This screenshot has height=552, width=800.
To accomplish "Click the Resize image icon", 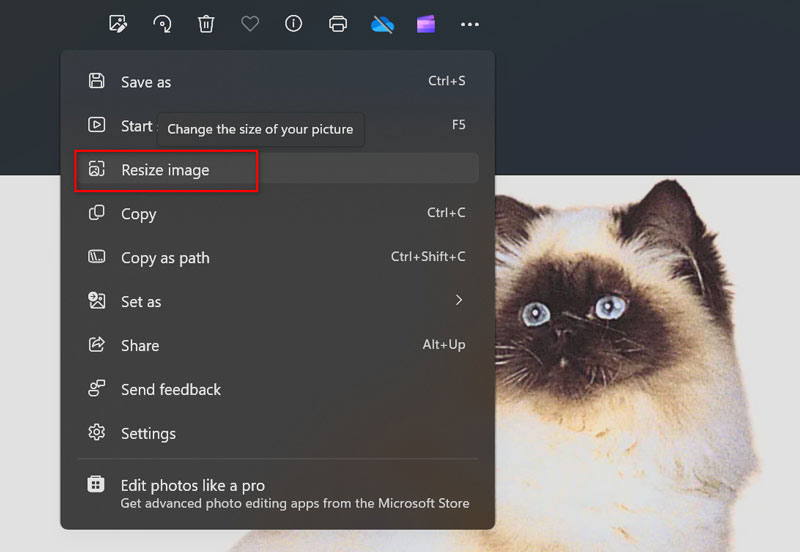I will click(96, 169).
